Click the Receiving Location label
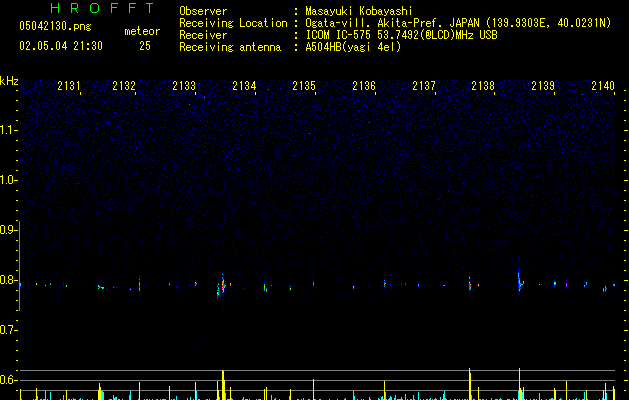The image size is (629, 400). click(233, 23)
